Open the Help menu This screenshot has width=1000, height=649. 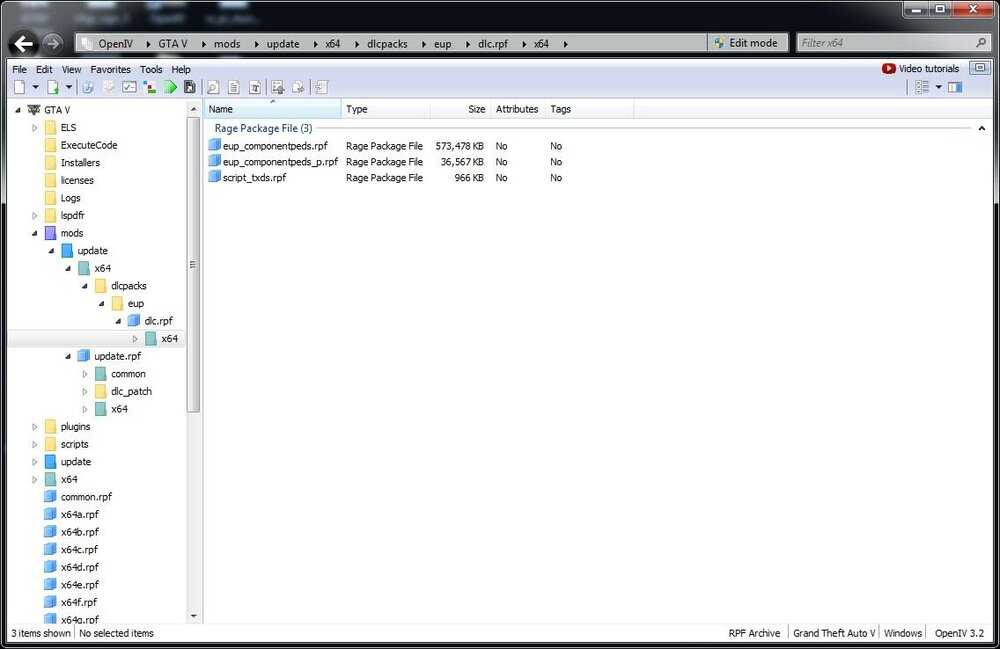[181, 69]
